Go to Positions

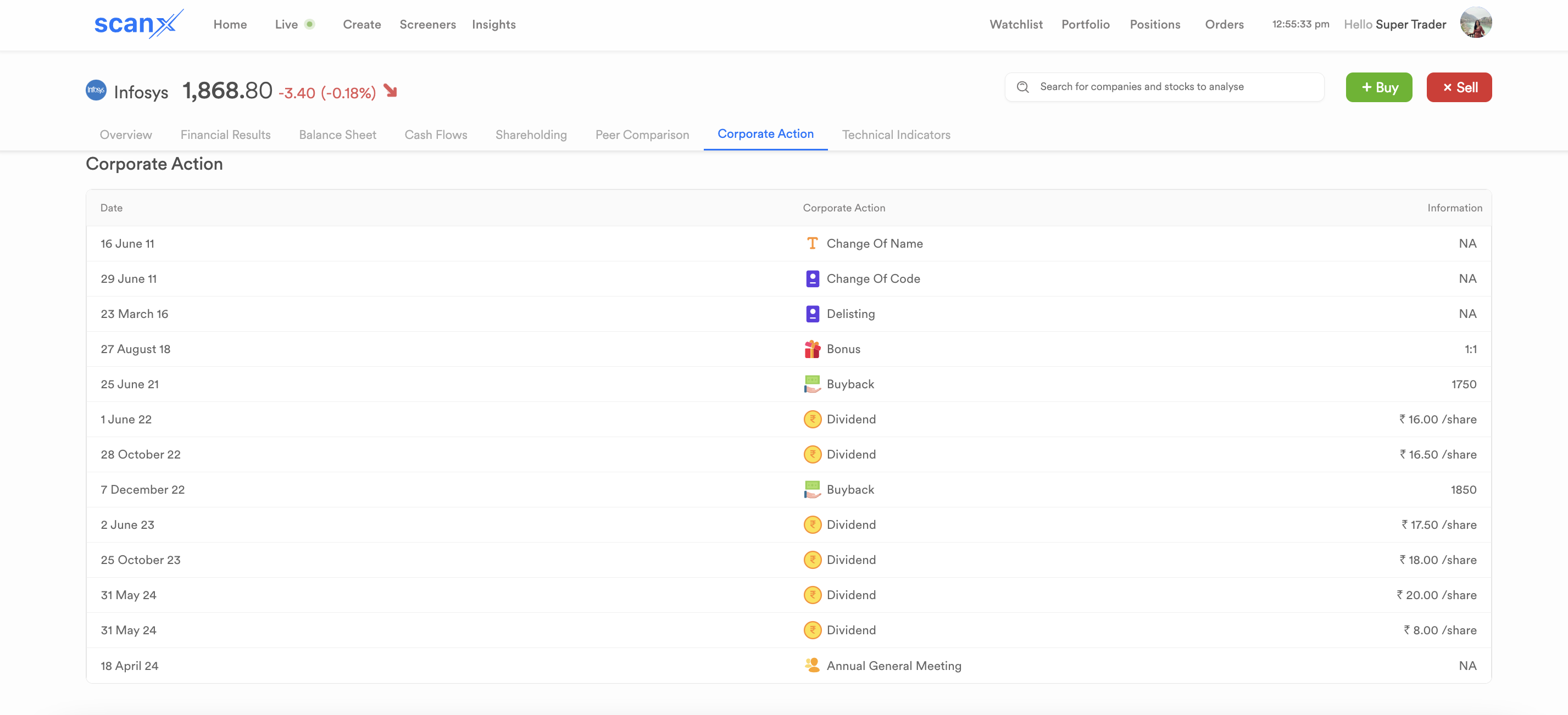[1155, 24]
